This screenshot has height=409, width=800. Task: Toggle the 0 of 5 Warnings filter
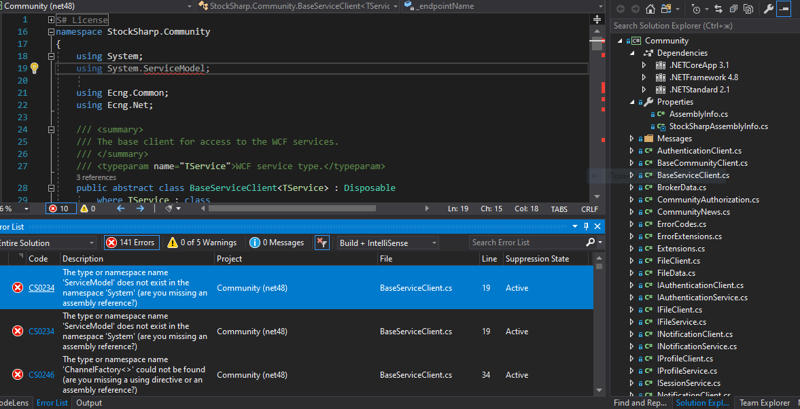[x=202, y=243]
